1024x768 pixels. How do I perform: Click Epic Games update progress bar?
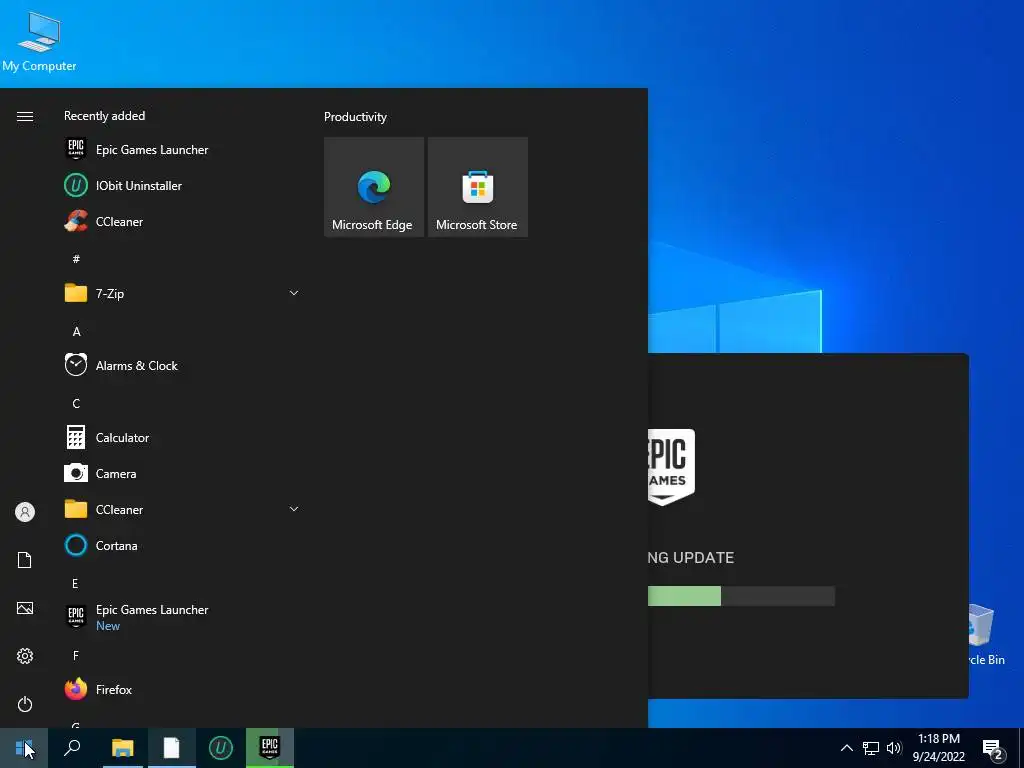[741, 596]
